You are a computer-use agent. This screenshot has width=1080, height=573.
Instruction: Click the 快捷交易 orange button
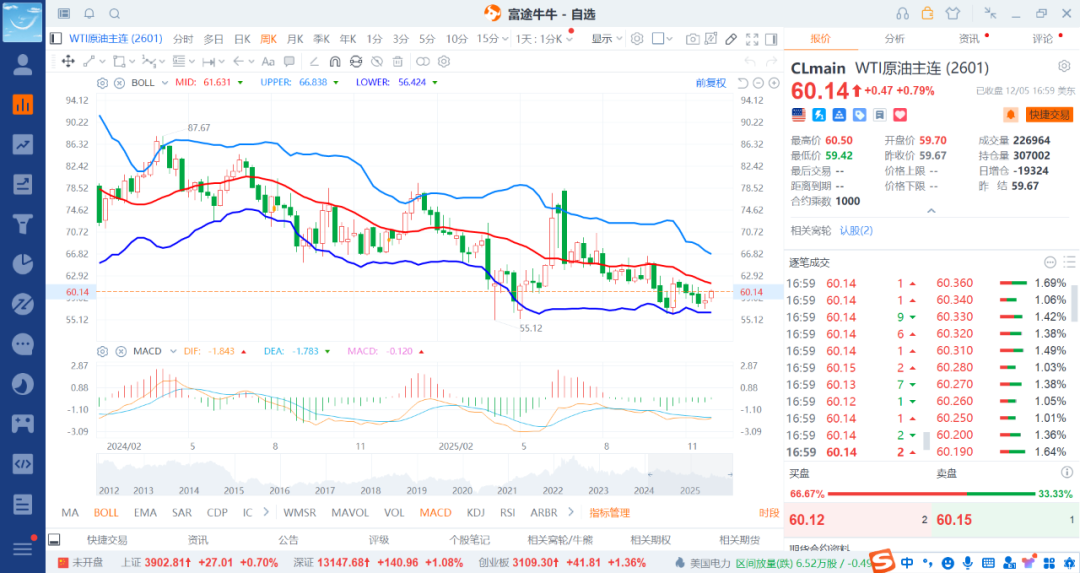1049,115
